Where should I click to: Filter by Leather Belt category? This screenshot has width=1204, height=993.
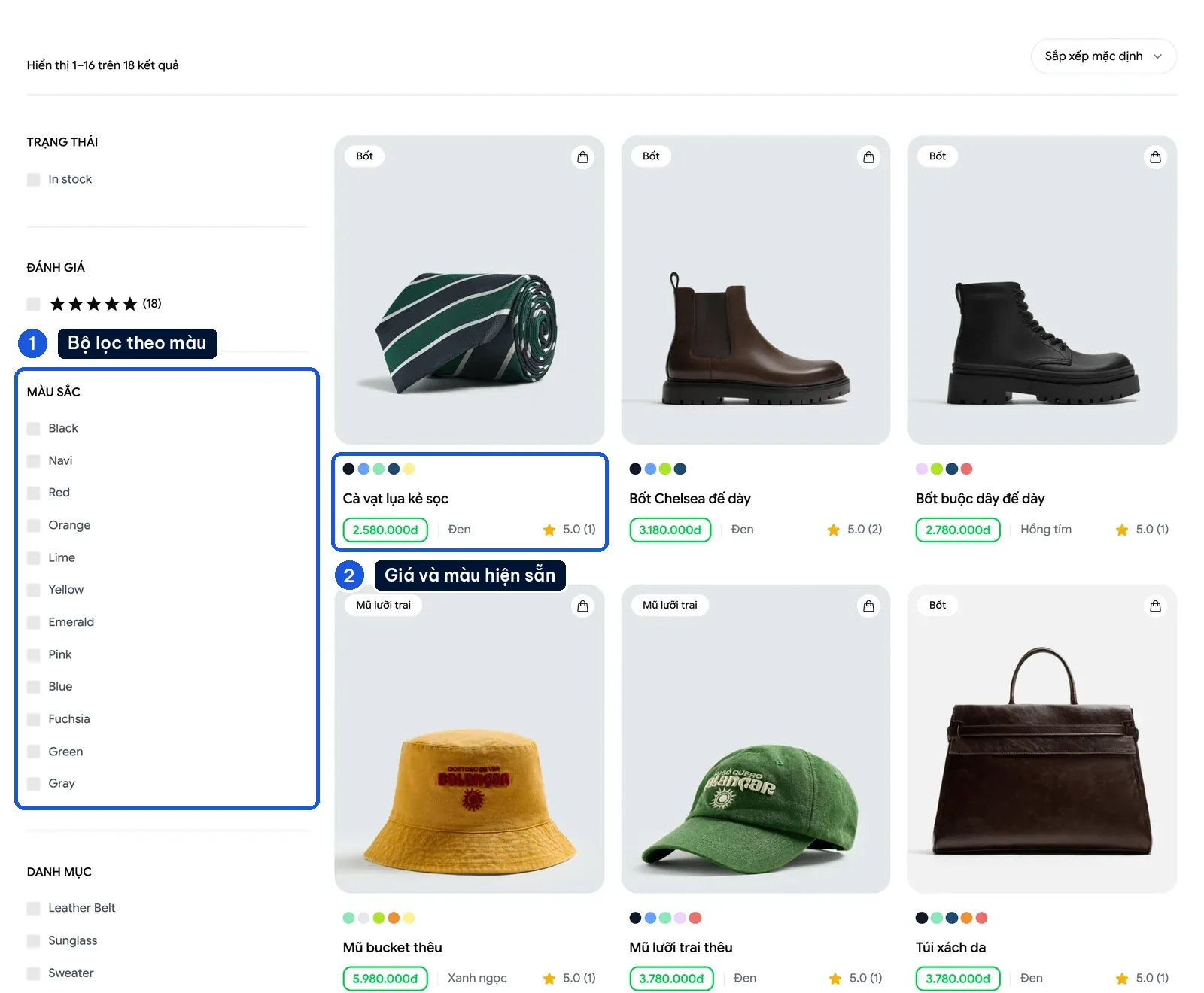[34, 909]
